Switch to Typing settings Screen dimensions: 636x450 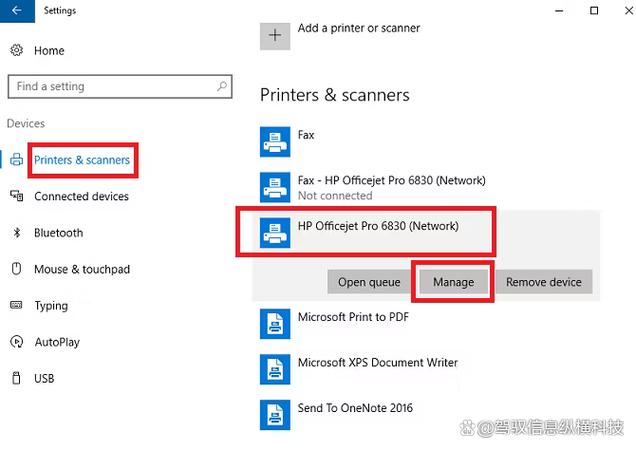(x=51, y=306)
